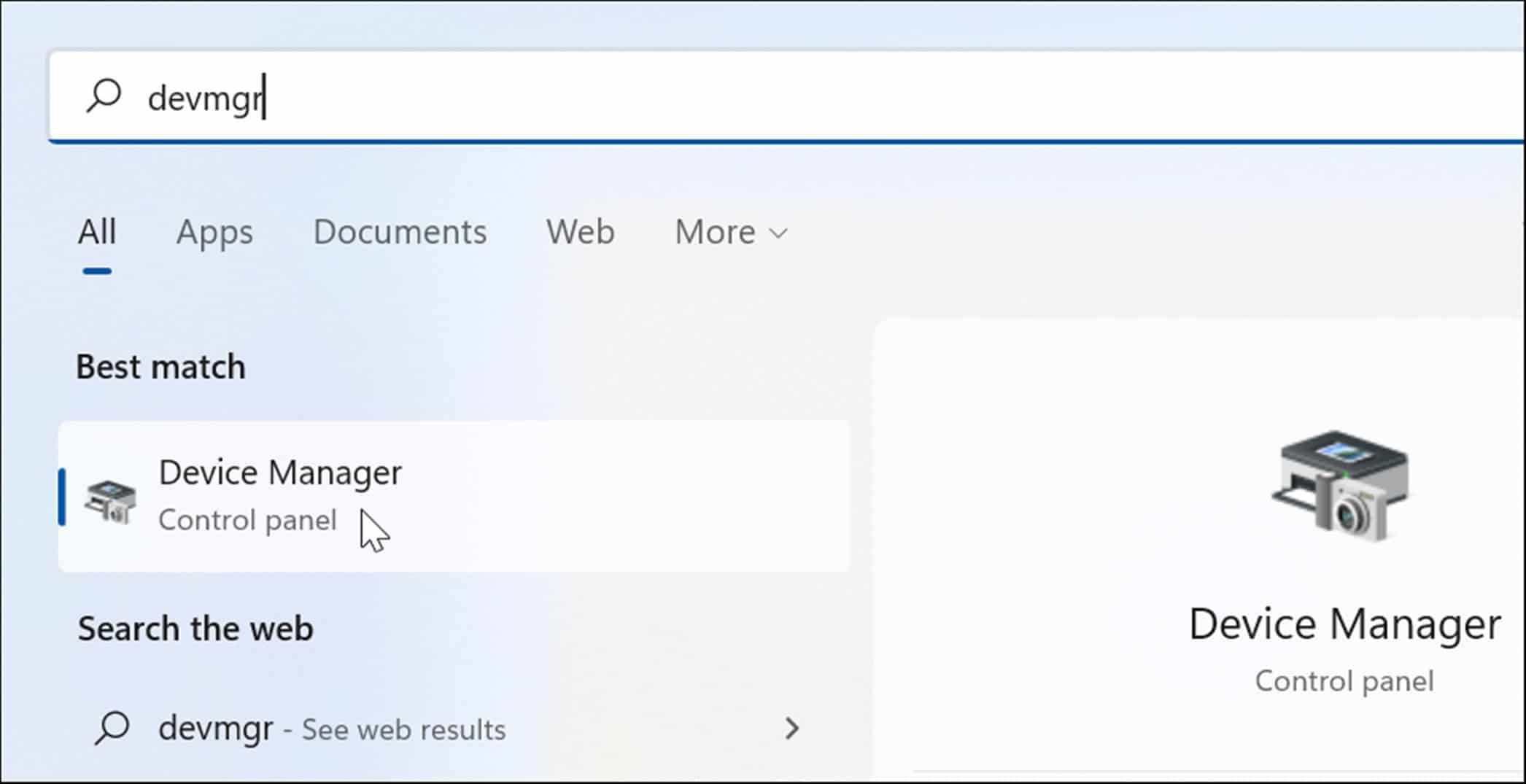Click the magnifying glass in the search box
The image size is (1526, 784).
103,95
